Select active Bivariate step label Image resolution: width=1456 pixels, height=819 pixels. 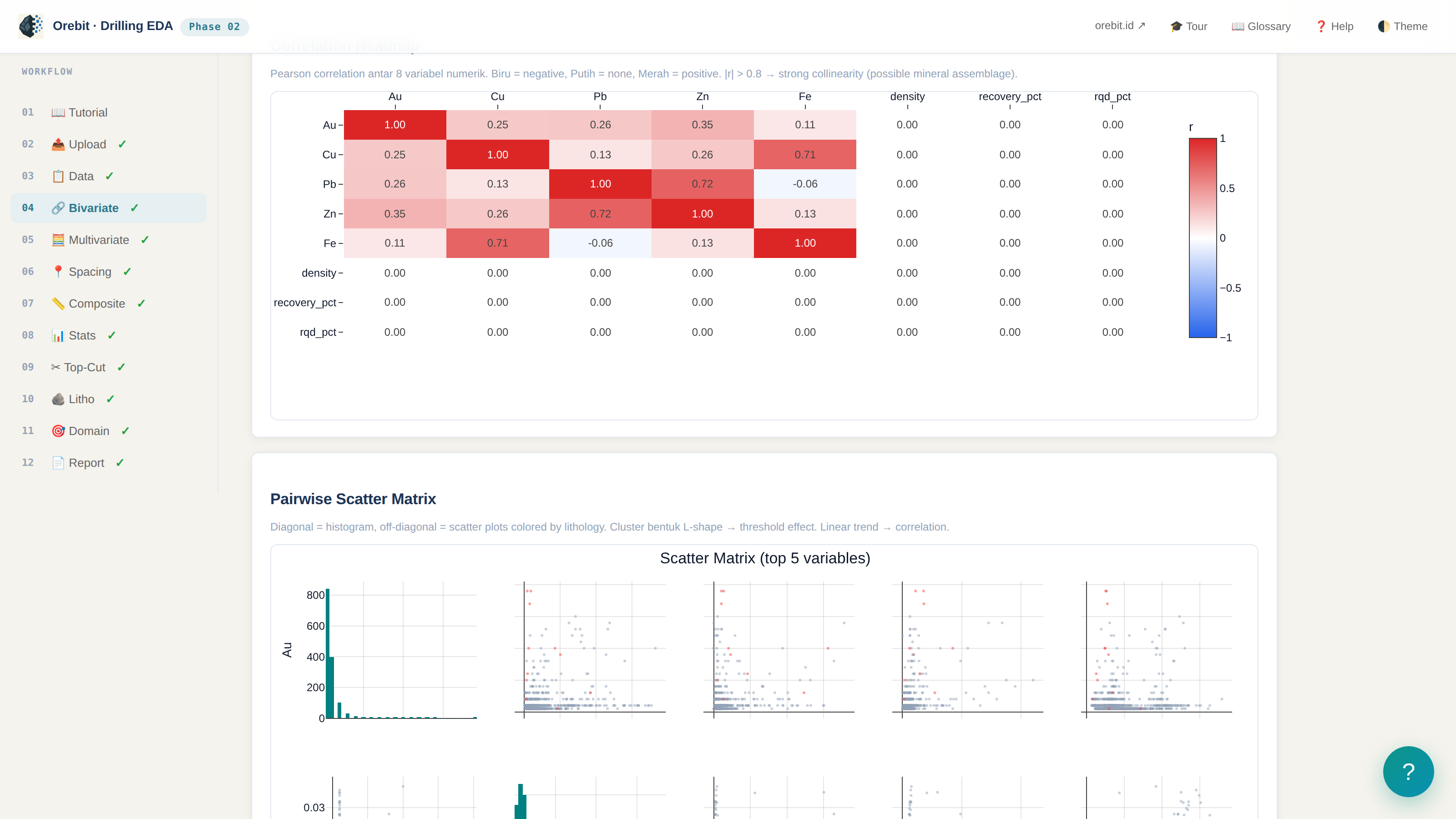(93, 208)
